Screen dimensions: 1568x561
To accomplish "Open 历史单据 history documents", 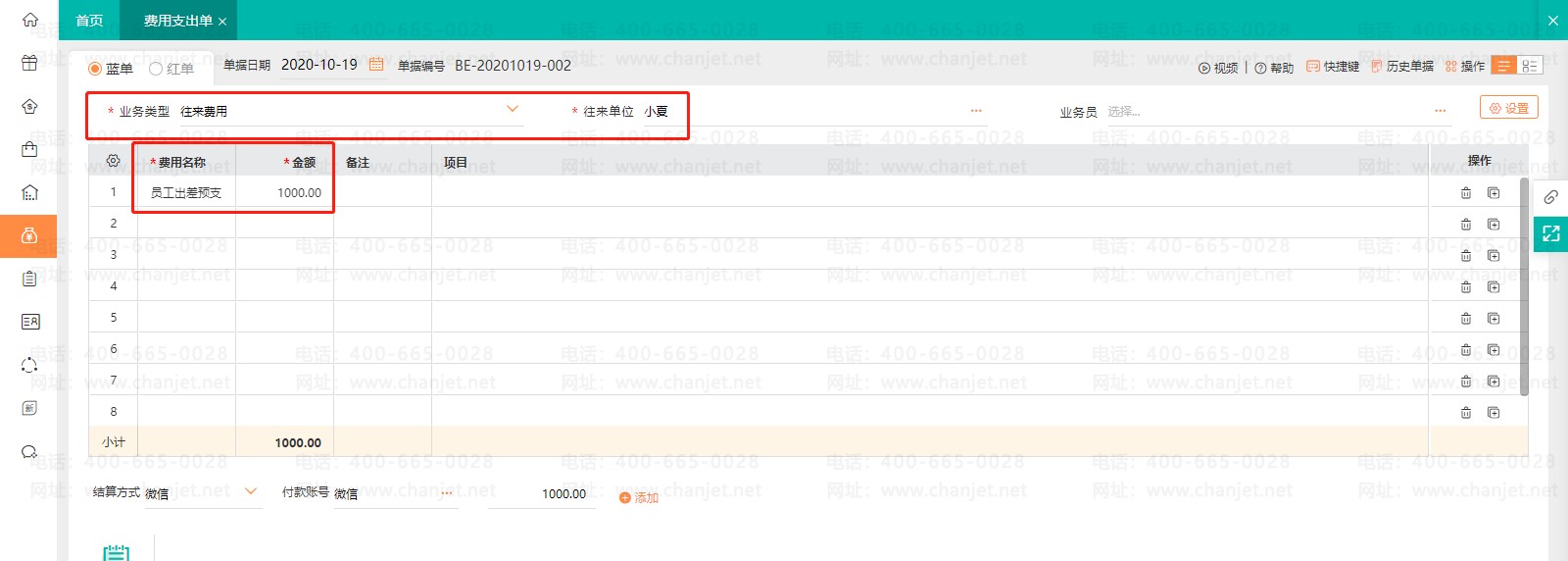I will click(x=1402, y=67).
